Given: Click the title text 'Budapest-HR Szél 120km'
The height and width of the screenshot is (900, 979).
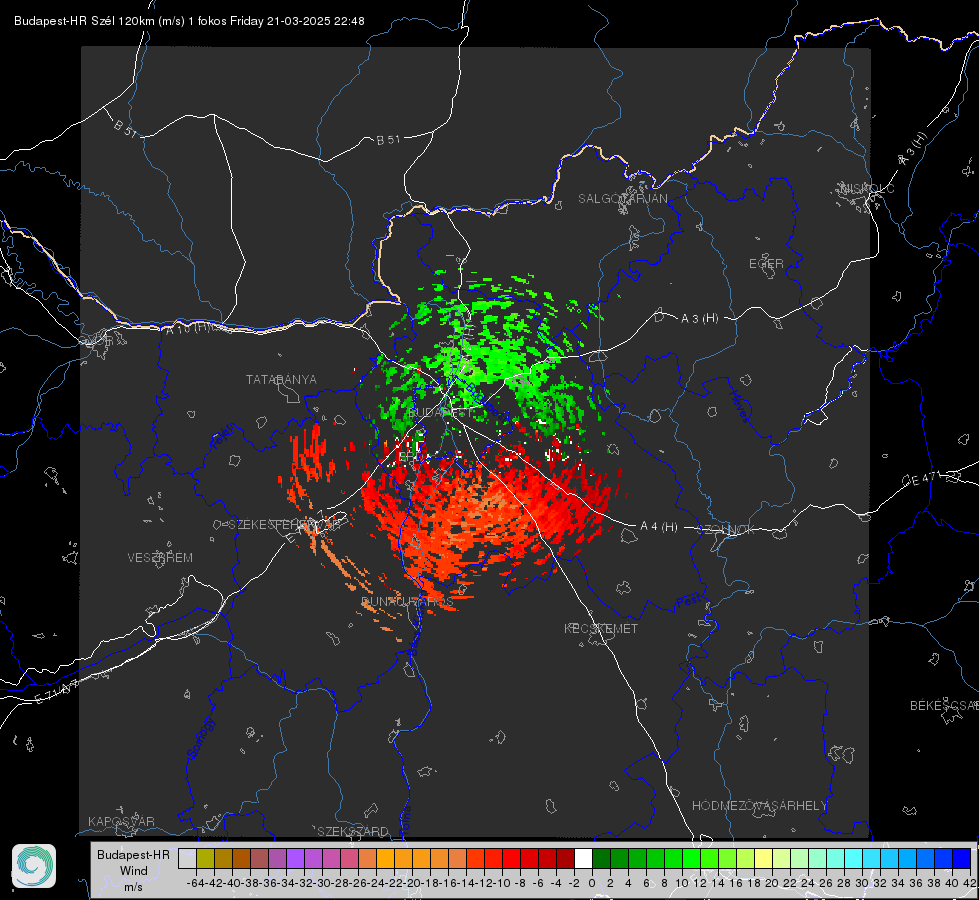Looking at the screenshot, I should coord(84,21).
